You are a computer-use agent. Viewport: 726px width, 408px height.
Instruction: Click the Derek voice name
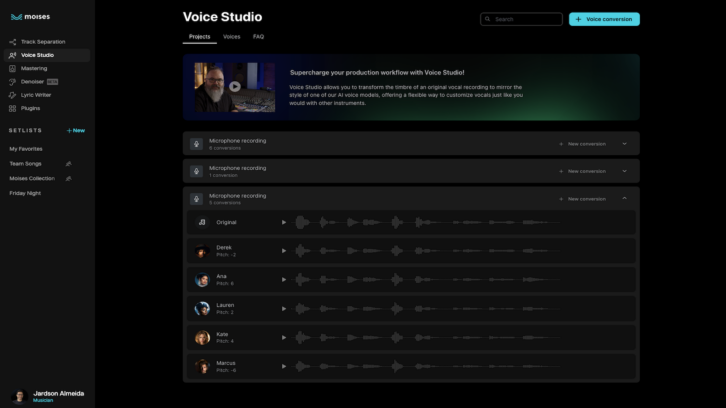224,248
